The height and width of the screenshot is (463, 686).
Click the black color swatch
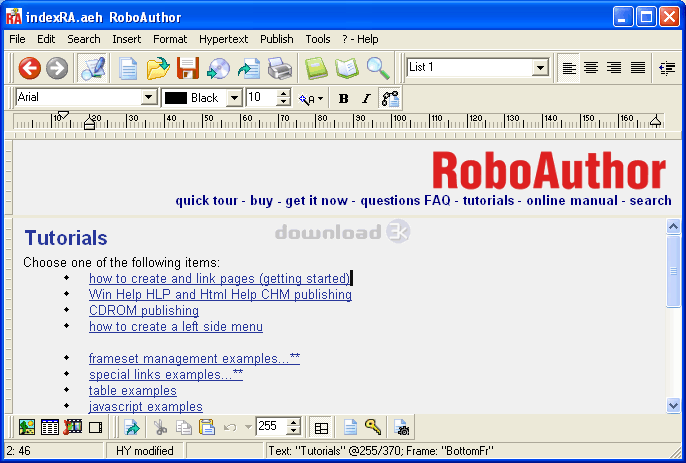pos(176,98)
